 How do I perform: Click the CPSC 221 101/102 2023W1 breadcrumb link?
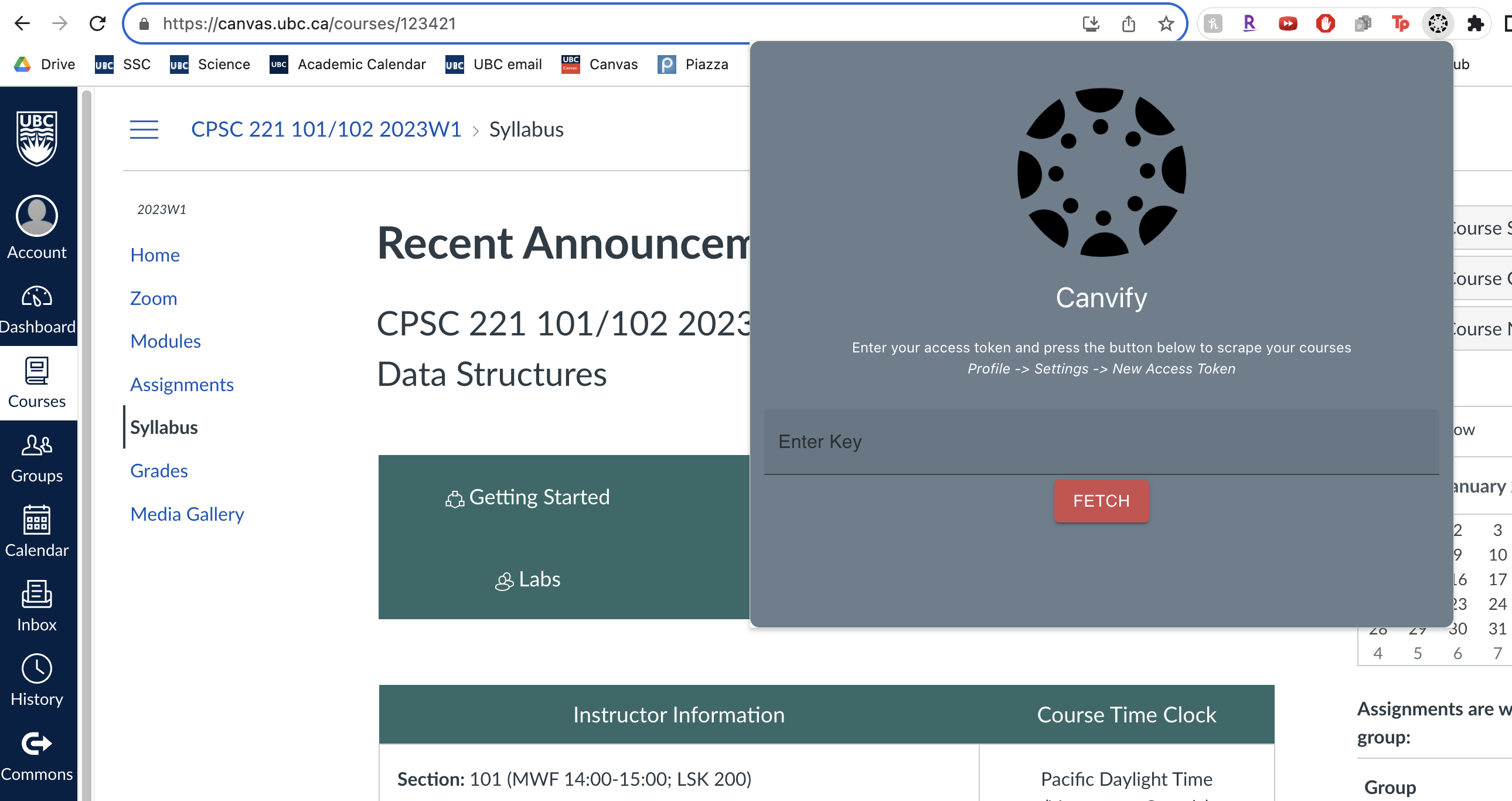(x=326, y=129)
